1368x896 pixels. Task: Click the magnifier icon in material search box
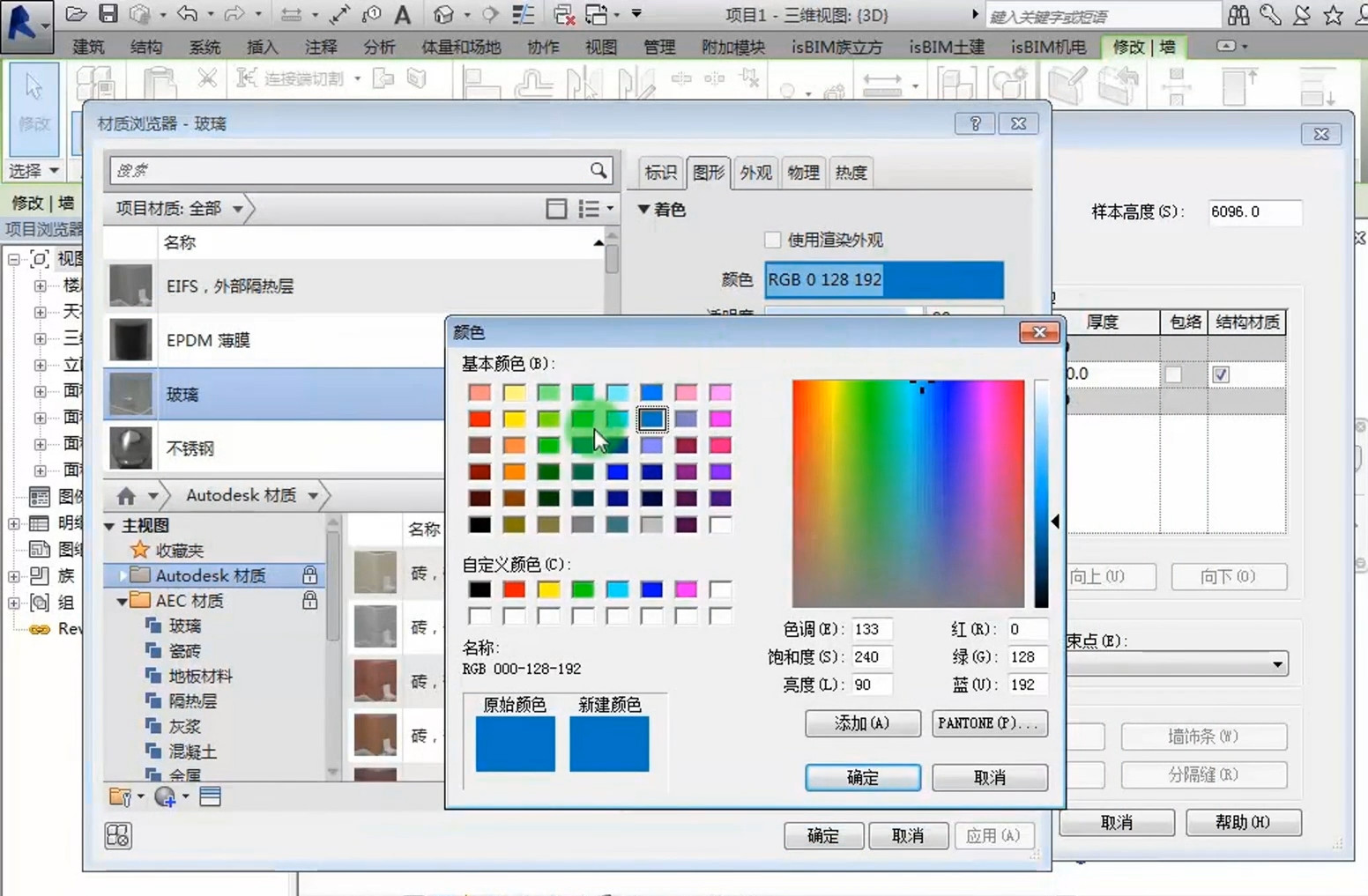pos(598,170)
